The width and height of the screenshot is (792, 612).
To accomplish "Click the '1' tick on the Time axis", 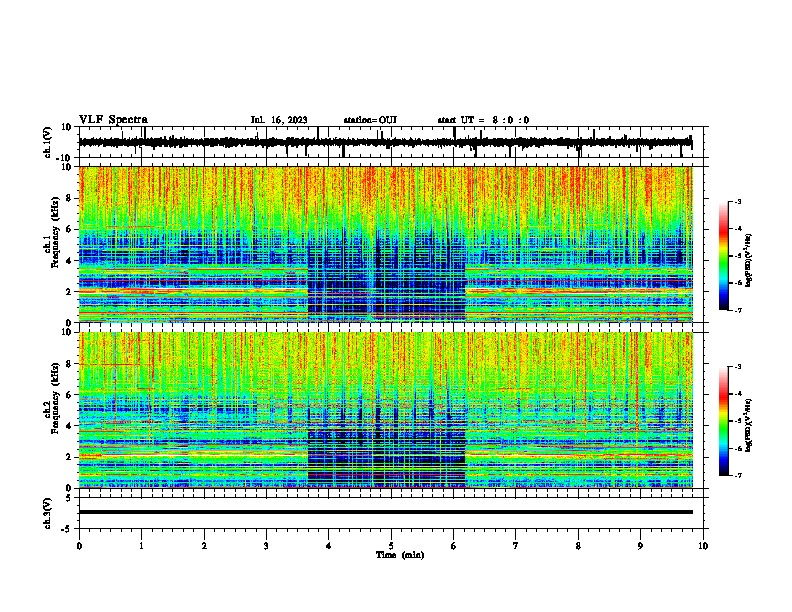I will click(141, 546).
